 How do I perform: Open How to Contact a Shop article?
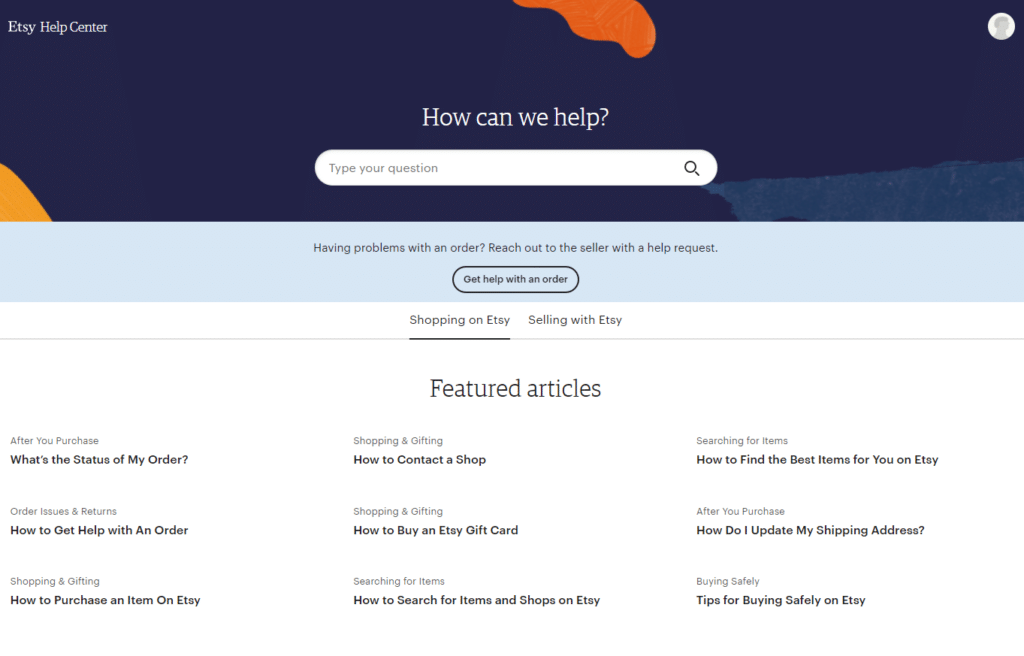point(419,460)
